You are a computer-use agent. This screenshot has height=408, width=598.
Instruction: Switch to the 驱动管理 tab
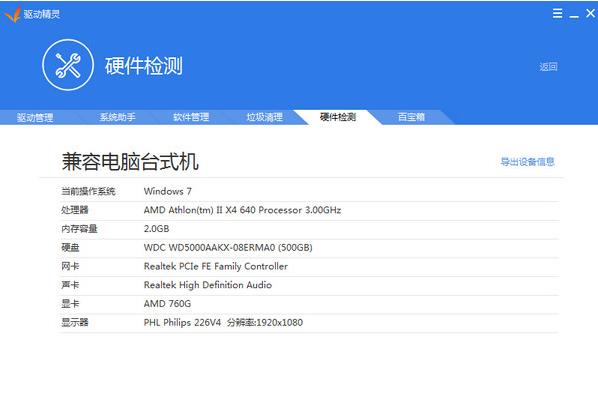tap(35, 117)
